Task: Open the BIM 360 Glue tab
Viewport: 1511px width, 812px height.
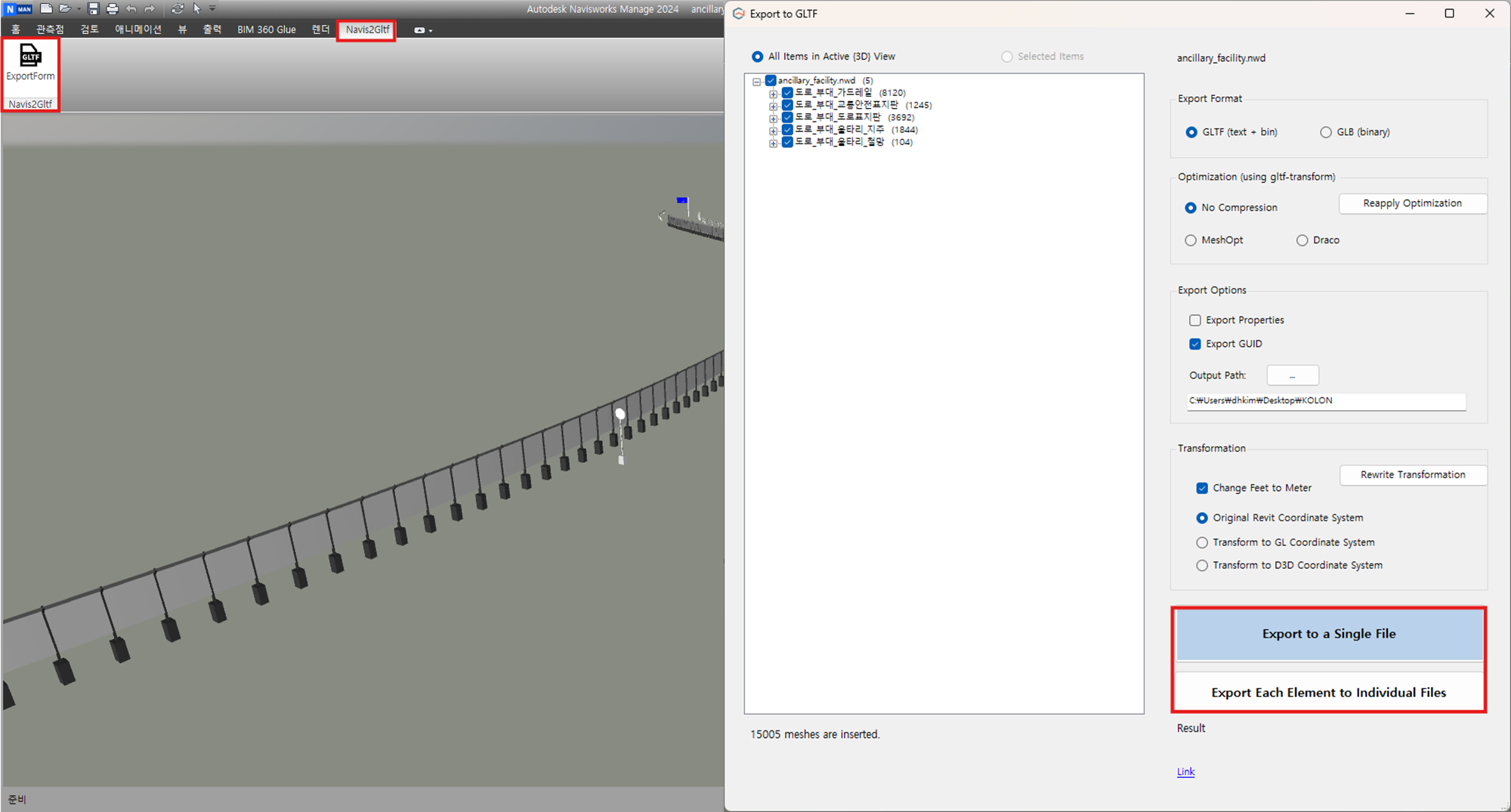Action: tap(267, 29)
